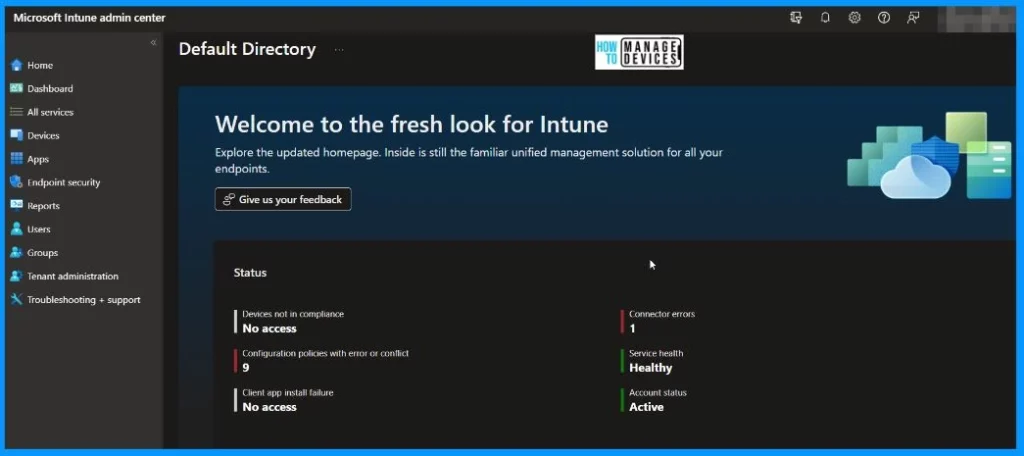Open Users section

(x=39, y=229)
